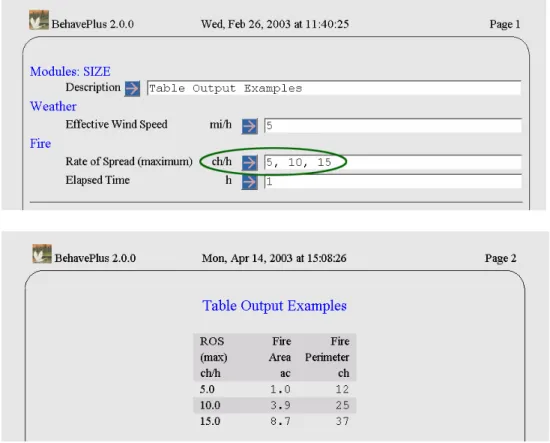Viewport: 550px width, 443px height.
Task: Click the BehavePlus 2.0.0 text on Page 2
Action: coord(95,258)
